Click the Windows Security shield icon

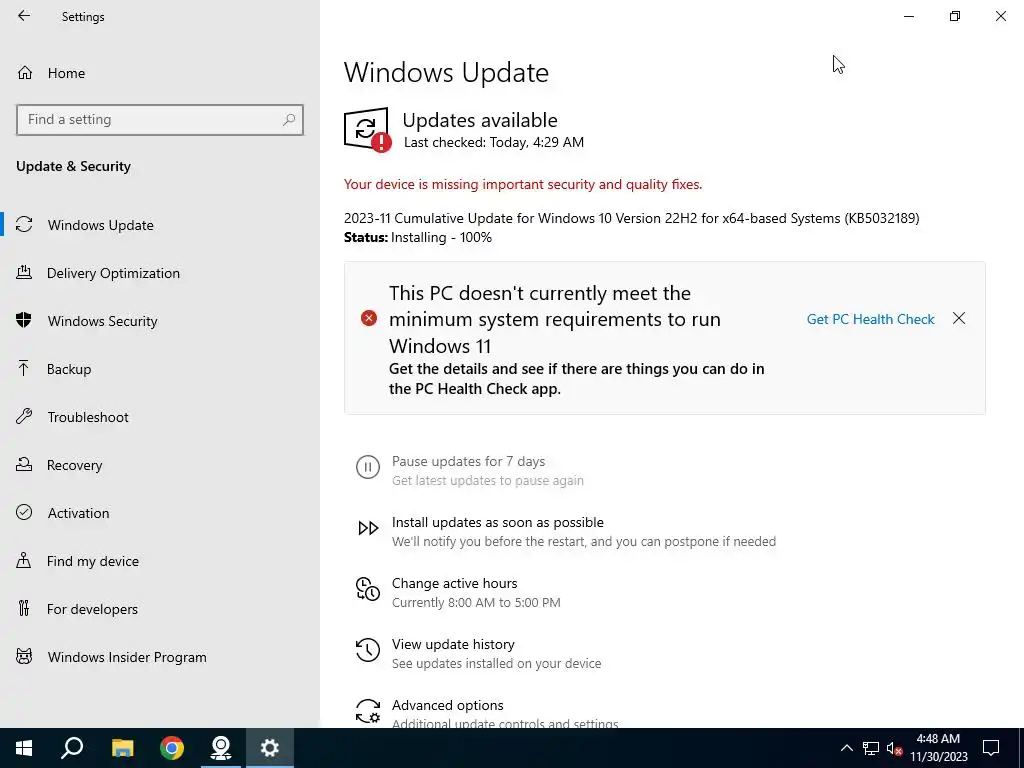(x=24, y=321)
